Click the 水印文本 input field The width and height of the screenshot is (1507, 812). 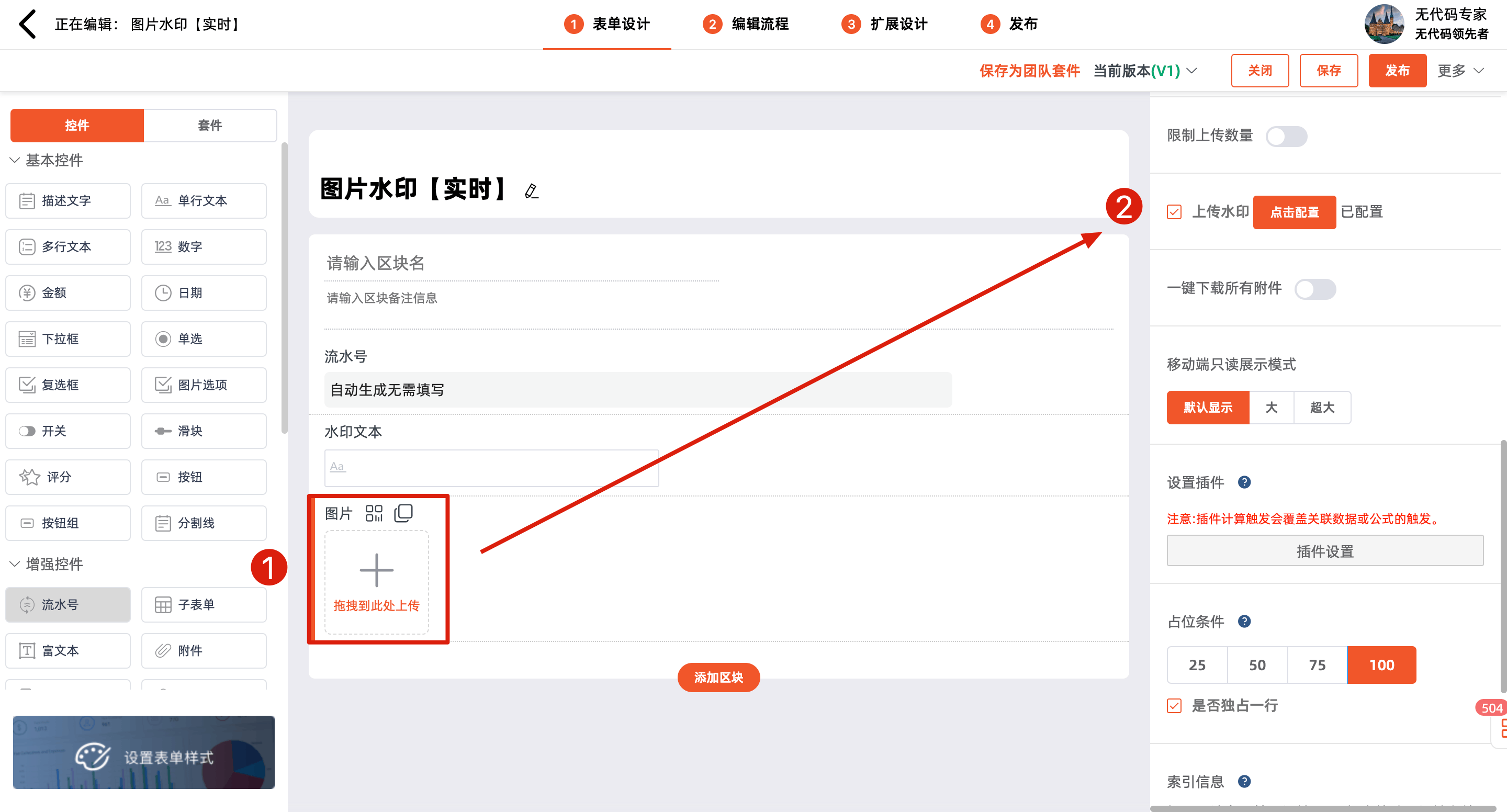click(491, 468)
